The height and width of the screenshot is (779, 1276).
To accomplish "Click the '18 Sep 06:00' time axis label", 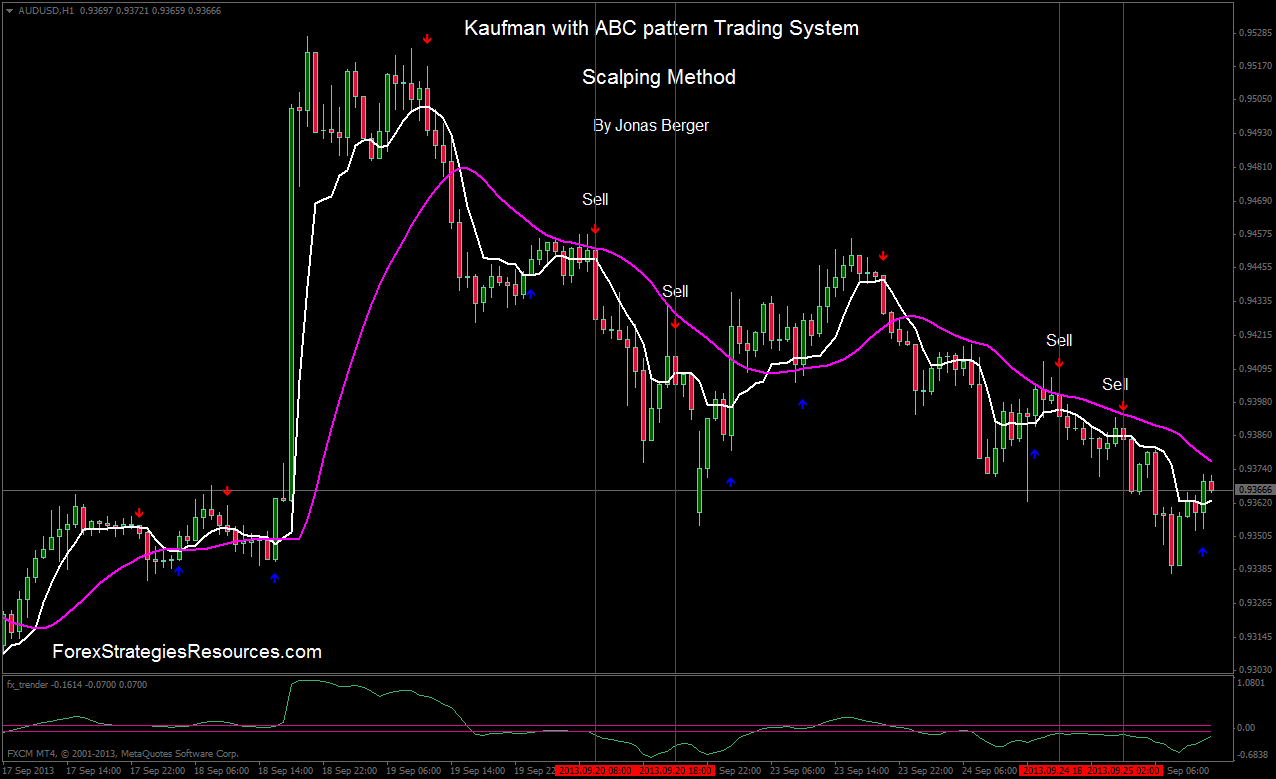I will pyautogui.click(x=222, y=772).
